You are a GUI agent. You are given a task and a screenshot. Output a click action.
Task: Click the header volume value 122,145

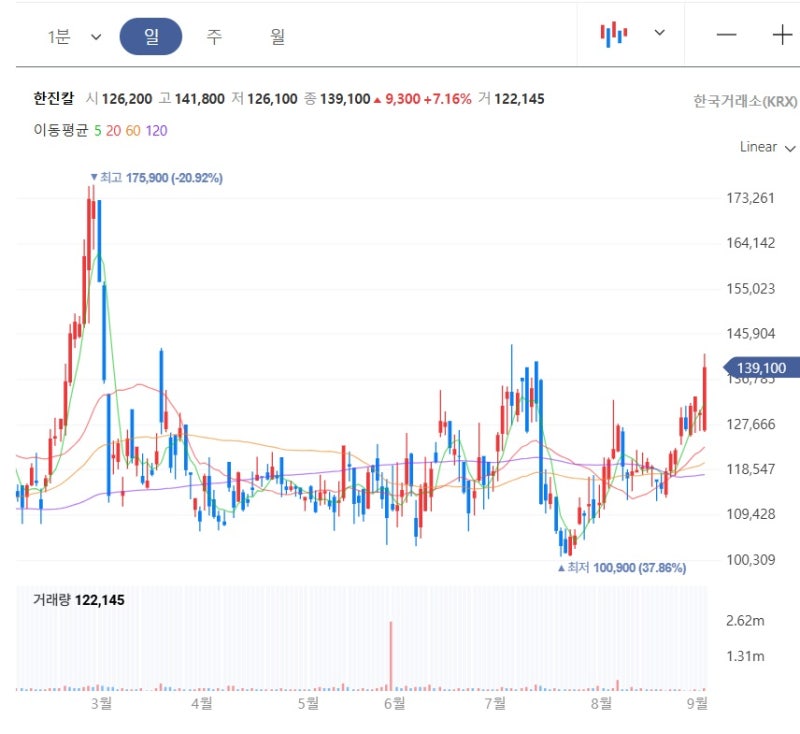point(519,99)
